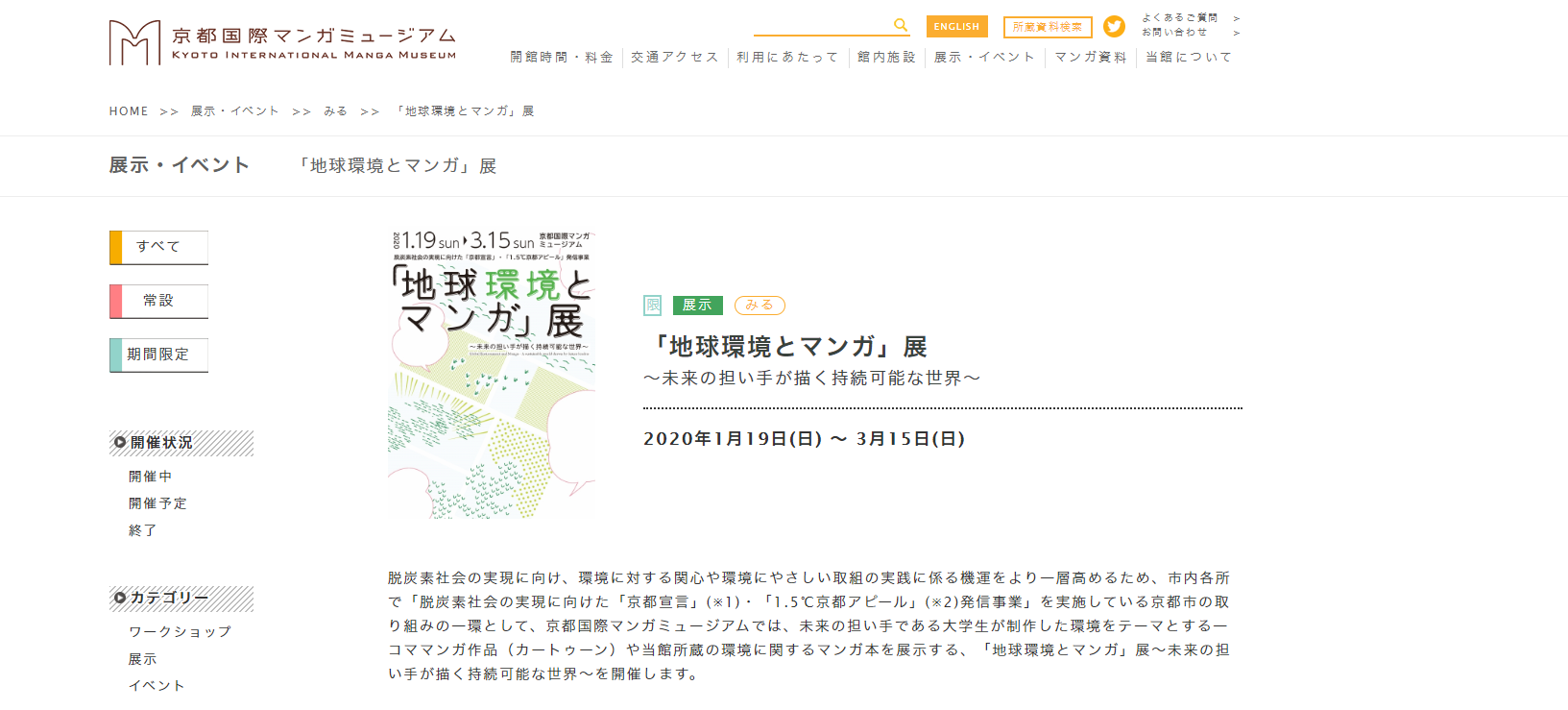Open 開館時間・料金 menu item
This screenshot has width=1568, height=710.
point(562,58)
